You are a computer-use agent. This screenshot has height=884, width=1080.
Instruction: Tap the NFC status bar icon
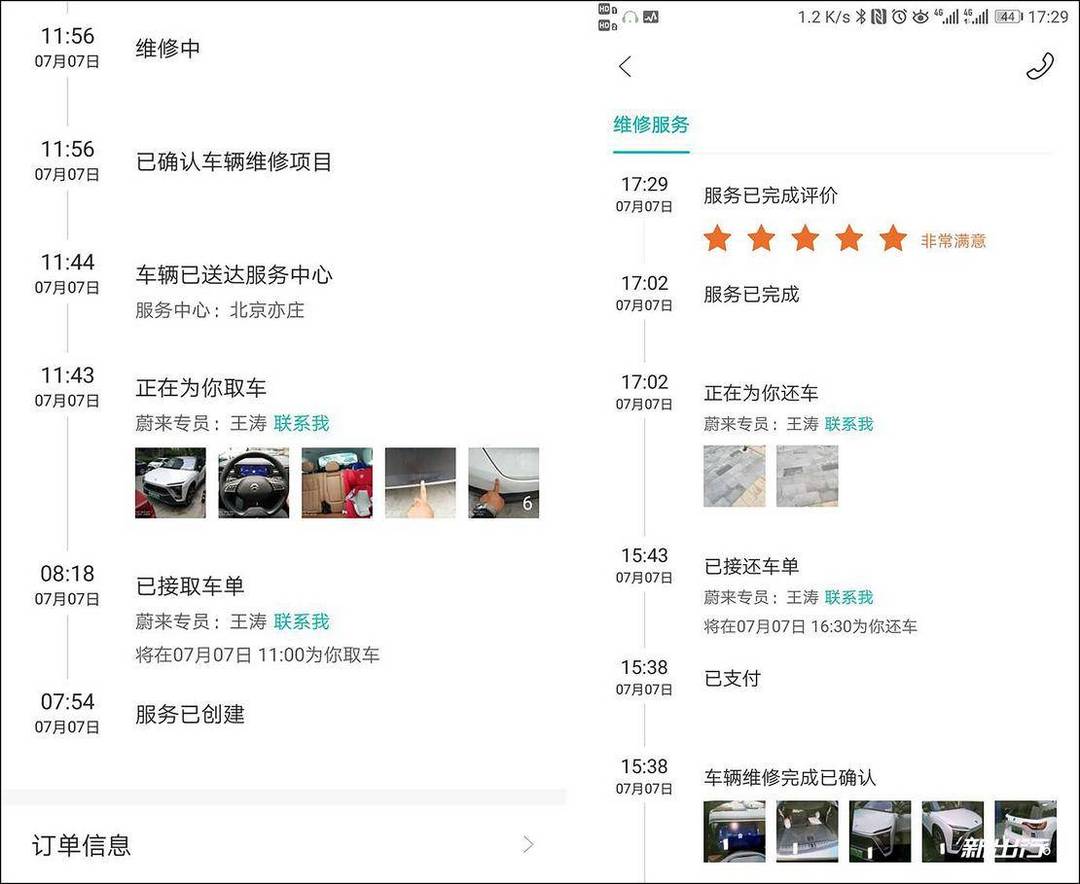[878, 17]
